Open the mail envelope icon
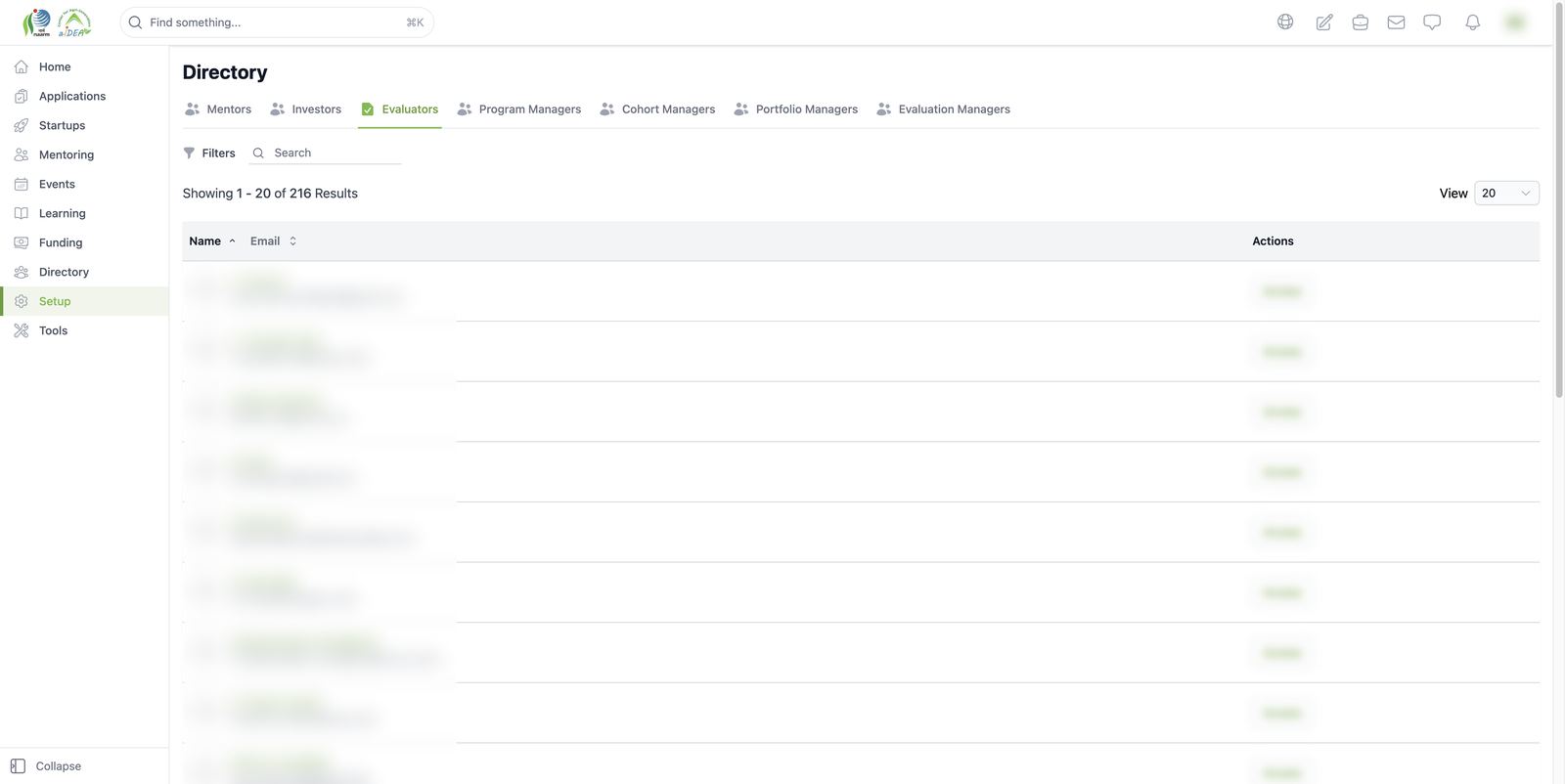This screenshot has width=1565, height=784. pos(1396,22)
